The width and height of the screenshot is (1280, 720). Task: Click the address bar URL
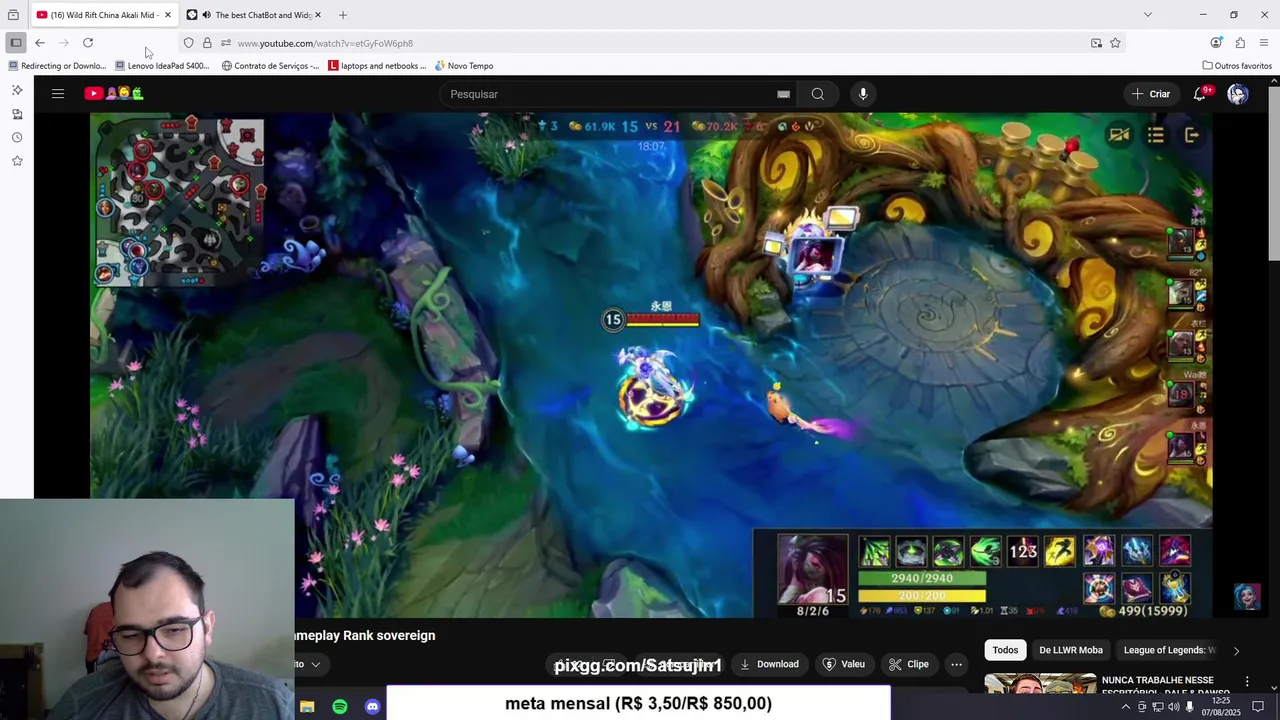point(325,44)
